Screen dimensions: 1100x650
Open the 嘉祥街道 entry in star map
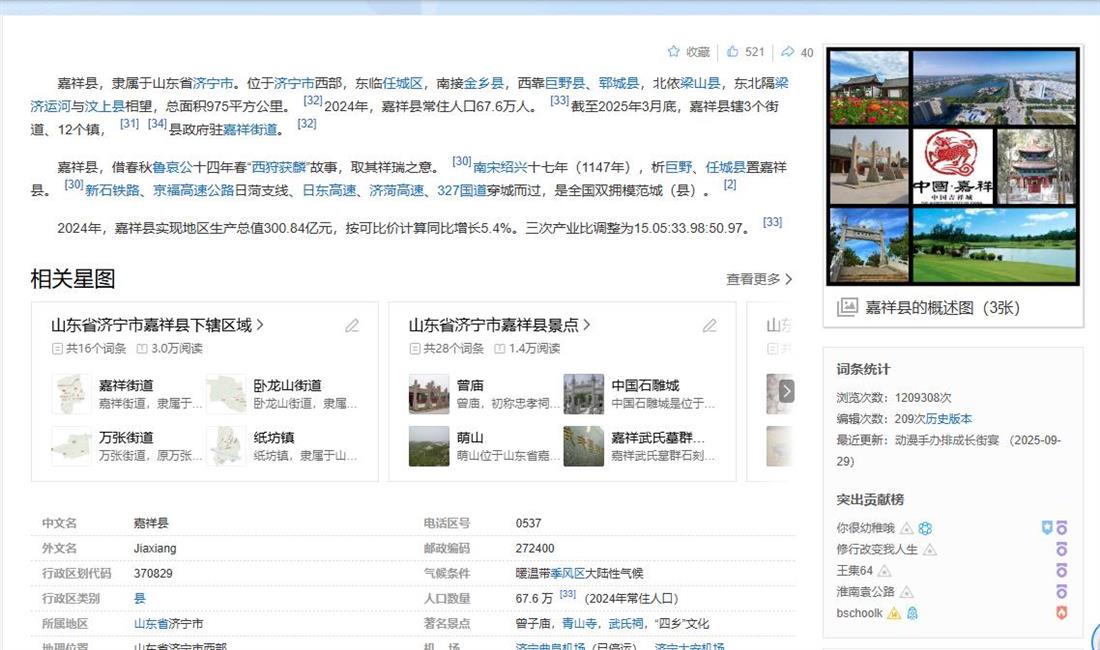coord(126,385)
